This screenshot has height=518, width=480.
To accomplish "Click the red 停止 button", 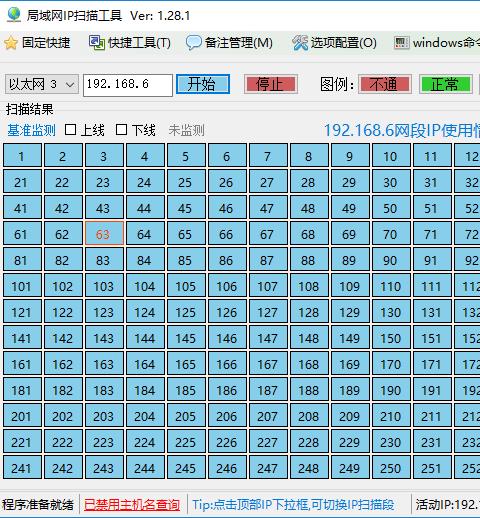I will coord(271,84).
